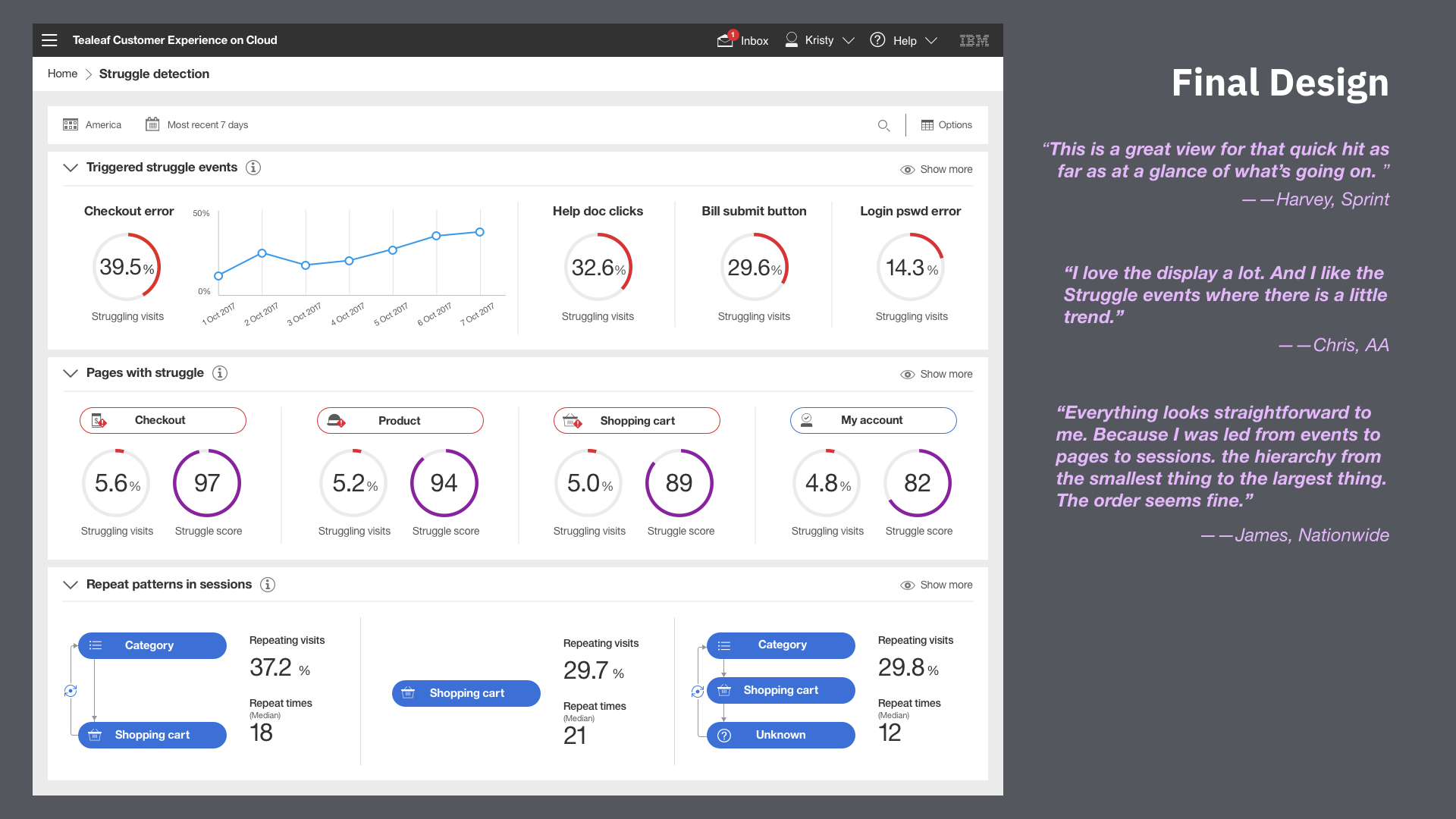Open the Kristy user dropdown arrow

coord(849,40)
